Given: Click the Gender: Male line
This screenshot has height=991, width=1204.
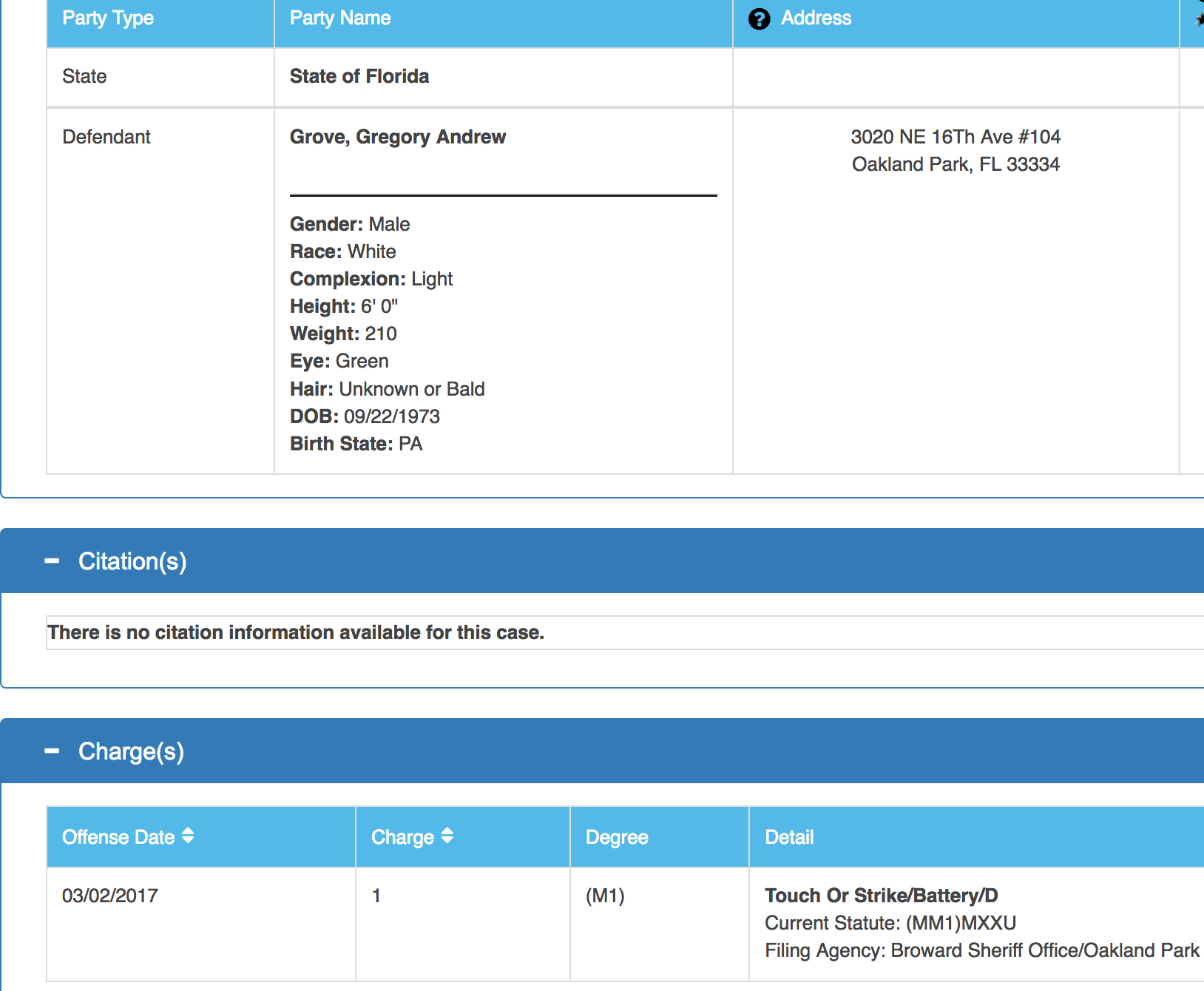Looking at the screenshot, I should 350,224.
